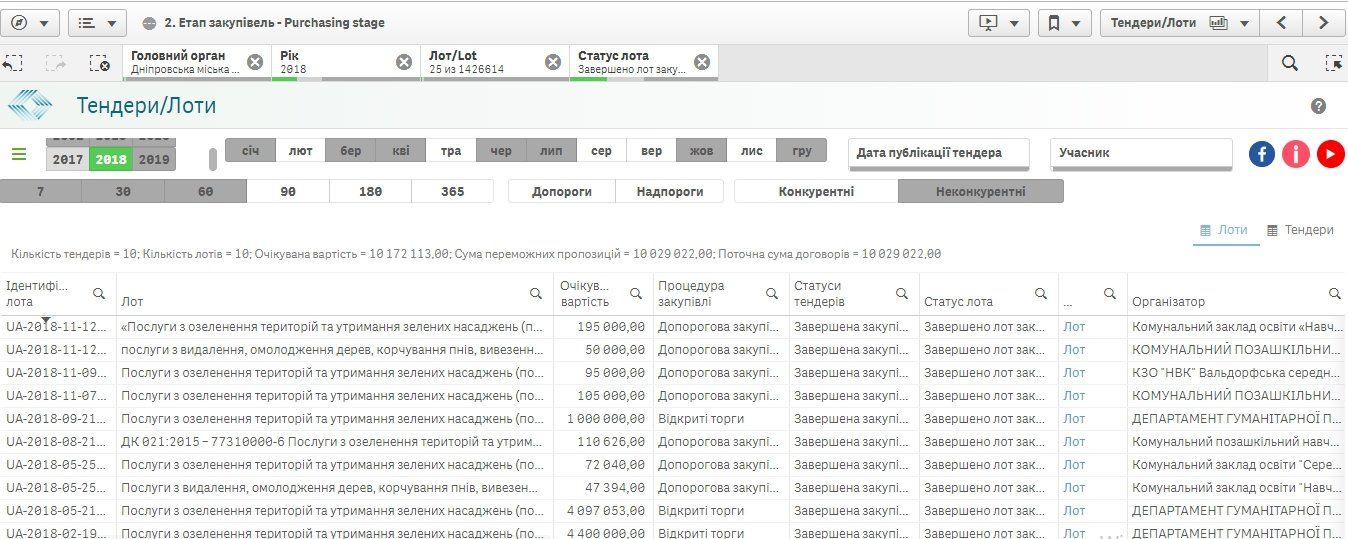
Task: Open the selections search magnifier icon
Action: pyautogui.click(x=1290, y=63)
